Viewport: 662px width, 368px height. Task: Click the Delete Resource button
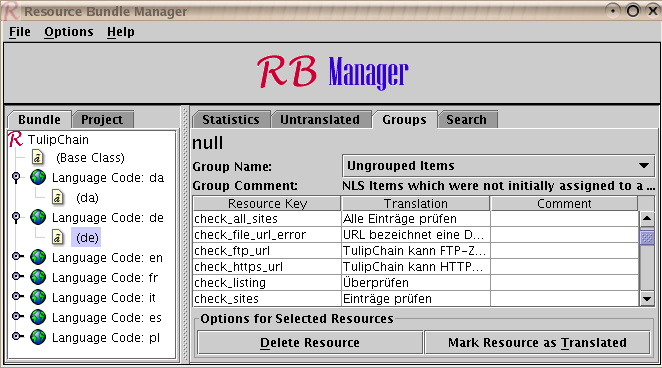(x=310, y=343)
